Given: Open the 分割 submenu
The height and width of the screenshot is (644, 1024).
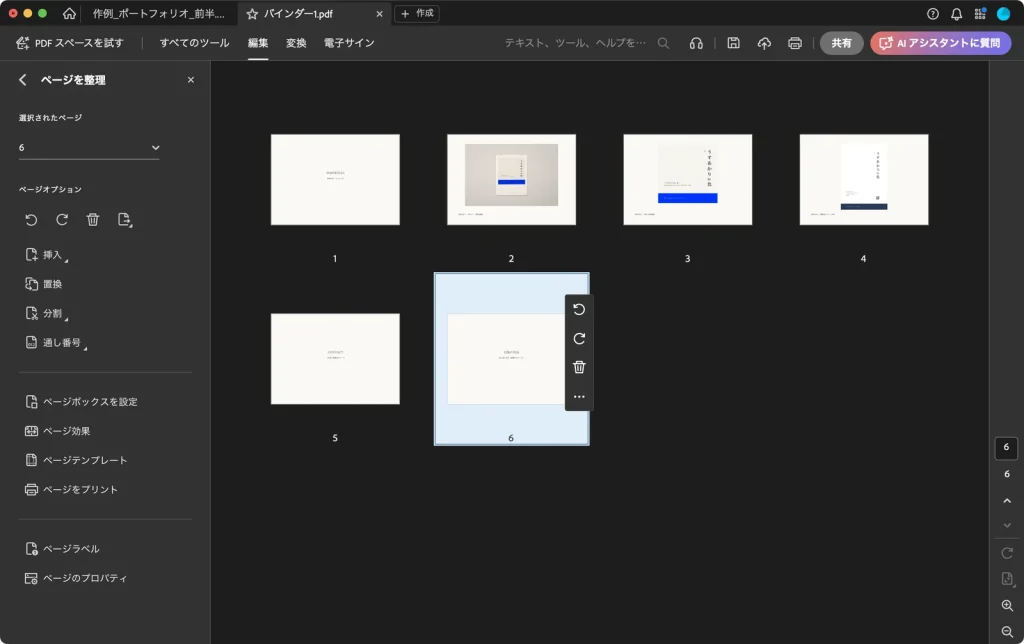Looking at the screenshot, I should [x=46, y=314].
